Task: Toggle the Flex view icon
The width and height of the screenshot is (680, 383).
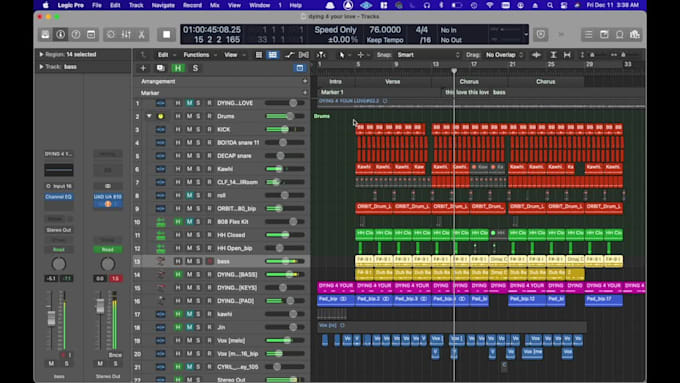Action: (304, 55)
